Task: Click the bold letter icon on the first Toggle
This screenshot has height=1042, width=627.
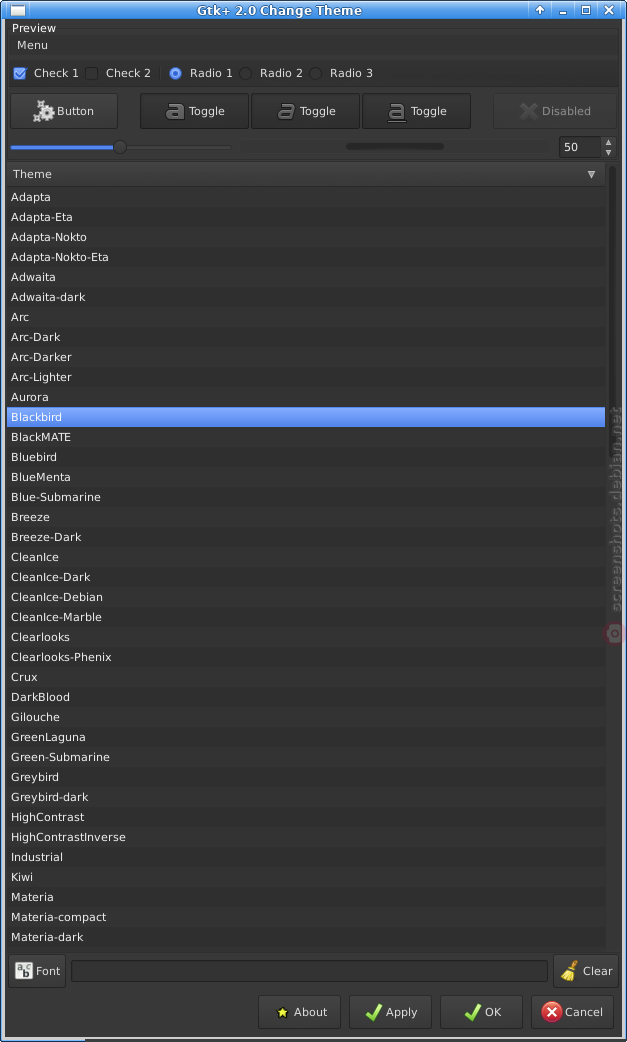Action: pos(175,111)
